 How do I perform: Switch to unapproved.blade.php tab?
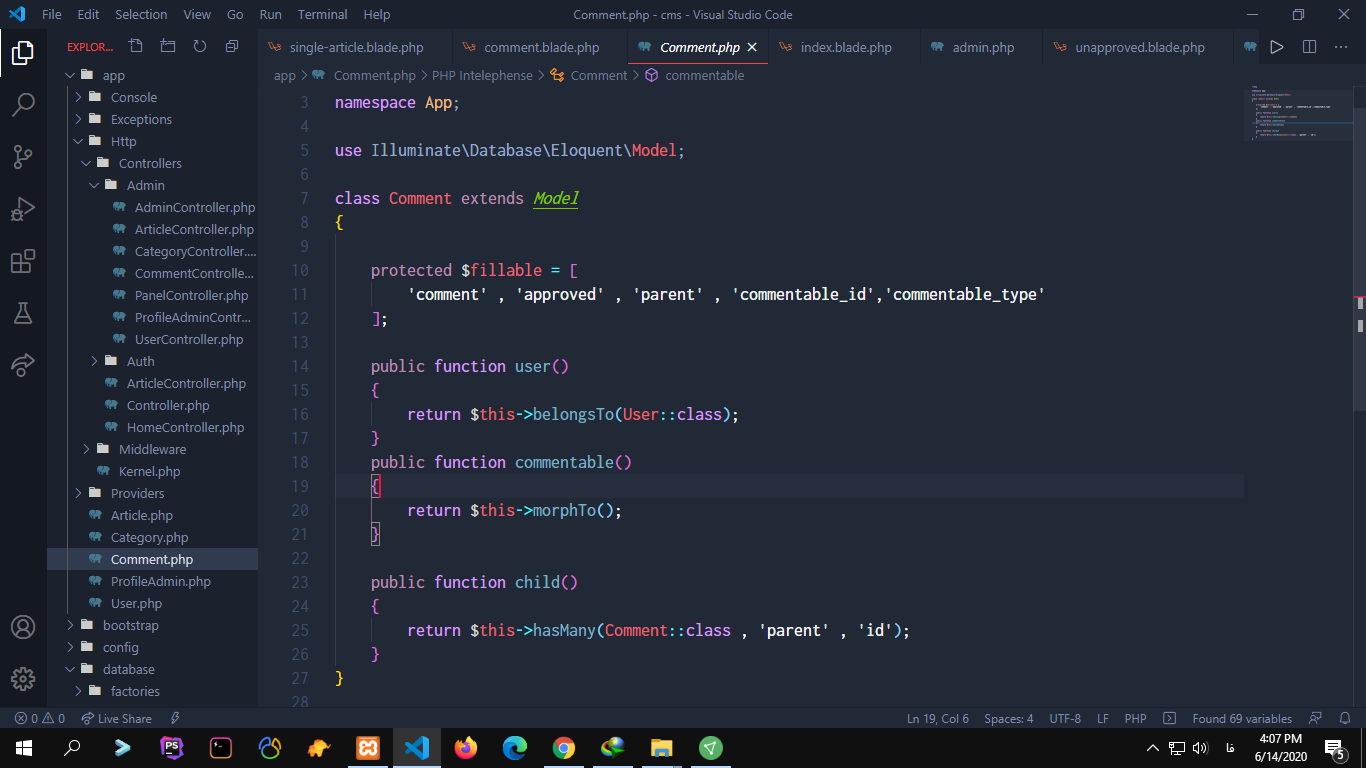point(1139,47)
